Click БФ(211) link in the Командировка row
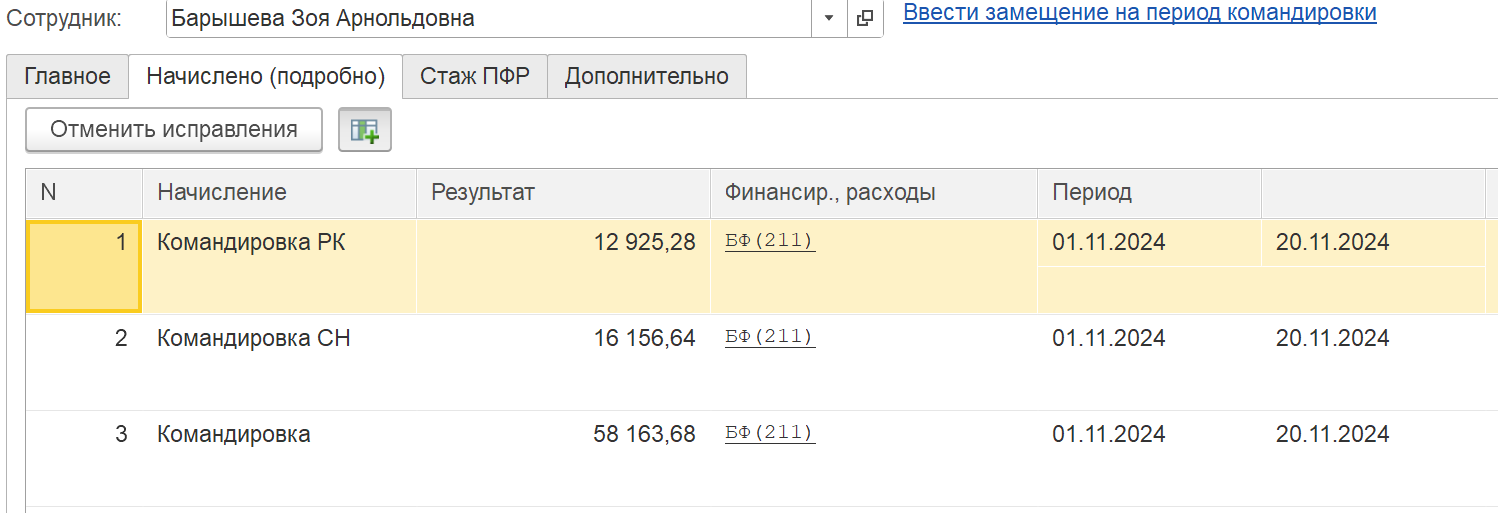This screenshot has height=513, width=1498. tap(770, 433)
